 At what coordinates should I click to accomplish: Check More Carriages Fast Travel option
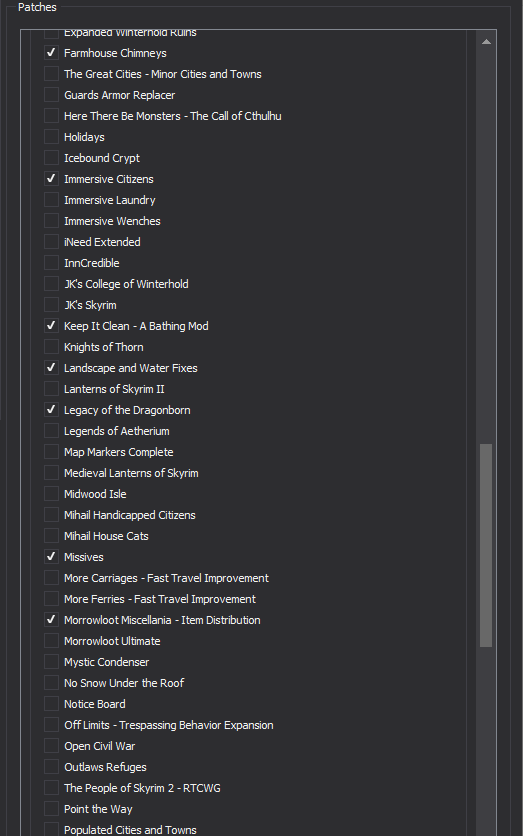tap(51, 578)
